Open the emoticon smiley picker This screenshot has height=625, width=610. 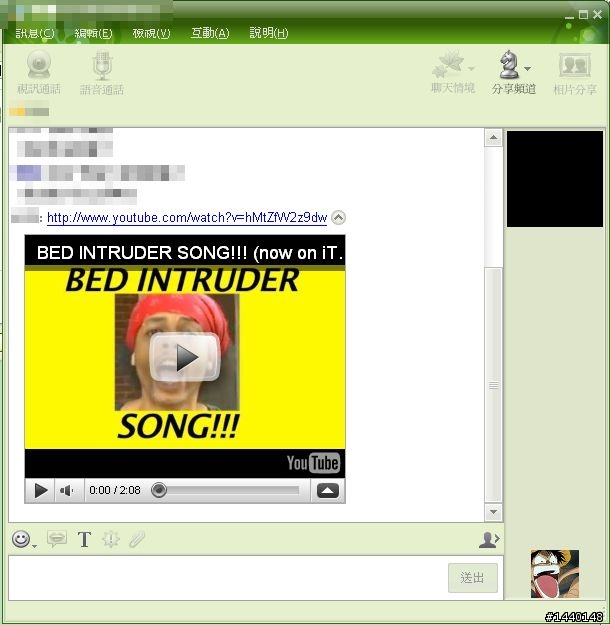click(21, 539)
